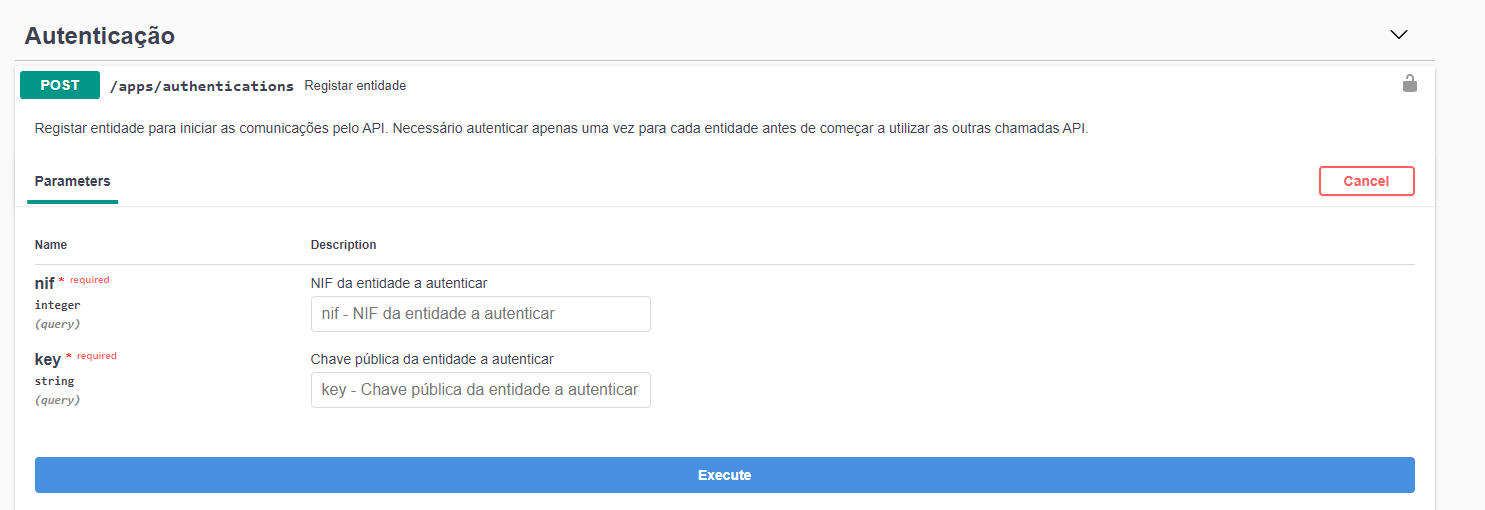Focus the nif input field
Image resolution: width=1485 pixels, height=510 pixels.
pyautogui.click(x=480, y=314)
